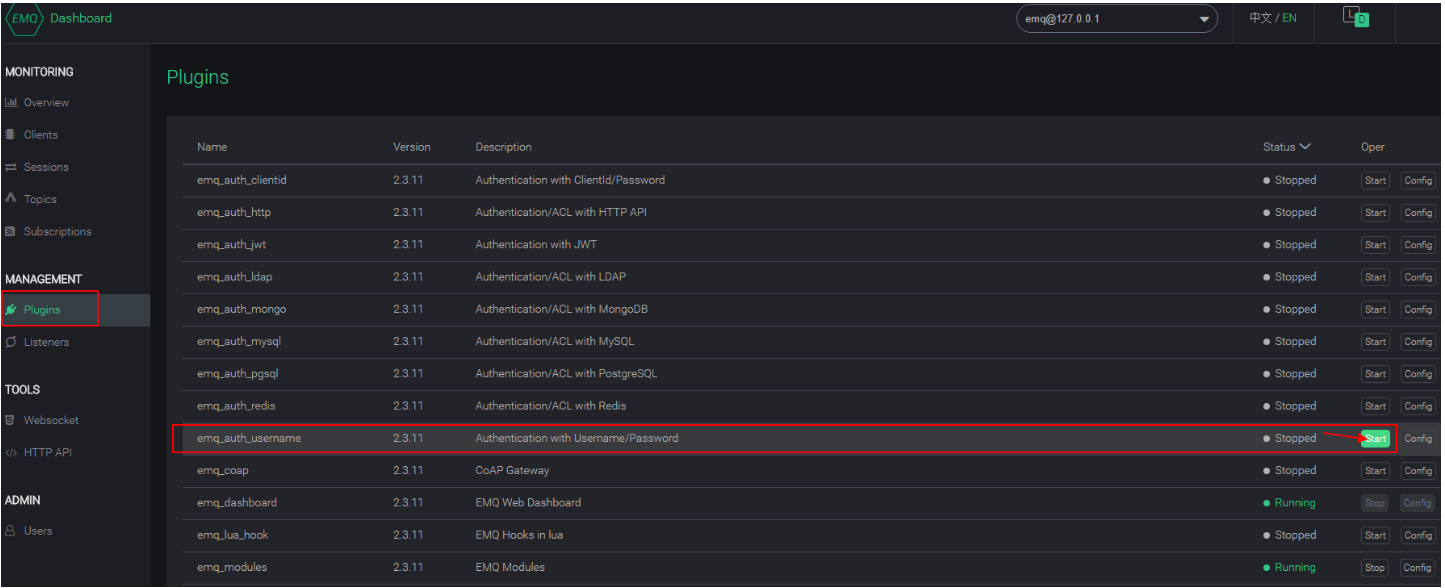Click the Version column header

(412, 147)
